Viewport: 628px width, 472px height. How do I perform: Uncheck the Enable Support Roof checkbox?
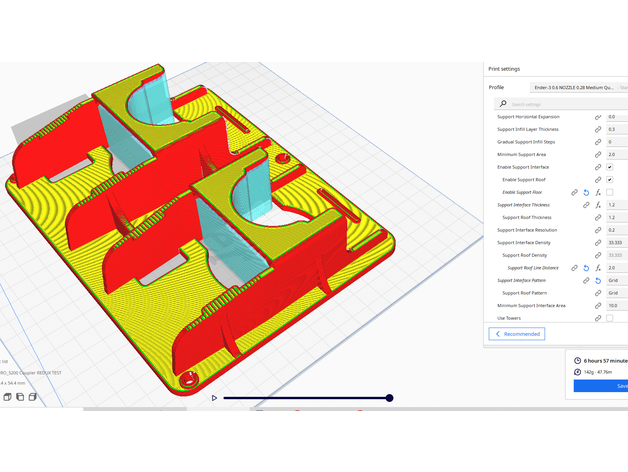[x=610, y=180]
